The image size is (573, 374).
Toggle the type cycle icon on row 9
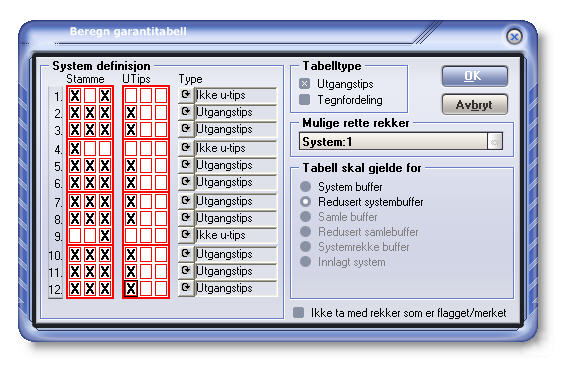[186, 235]
